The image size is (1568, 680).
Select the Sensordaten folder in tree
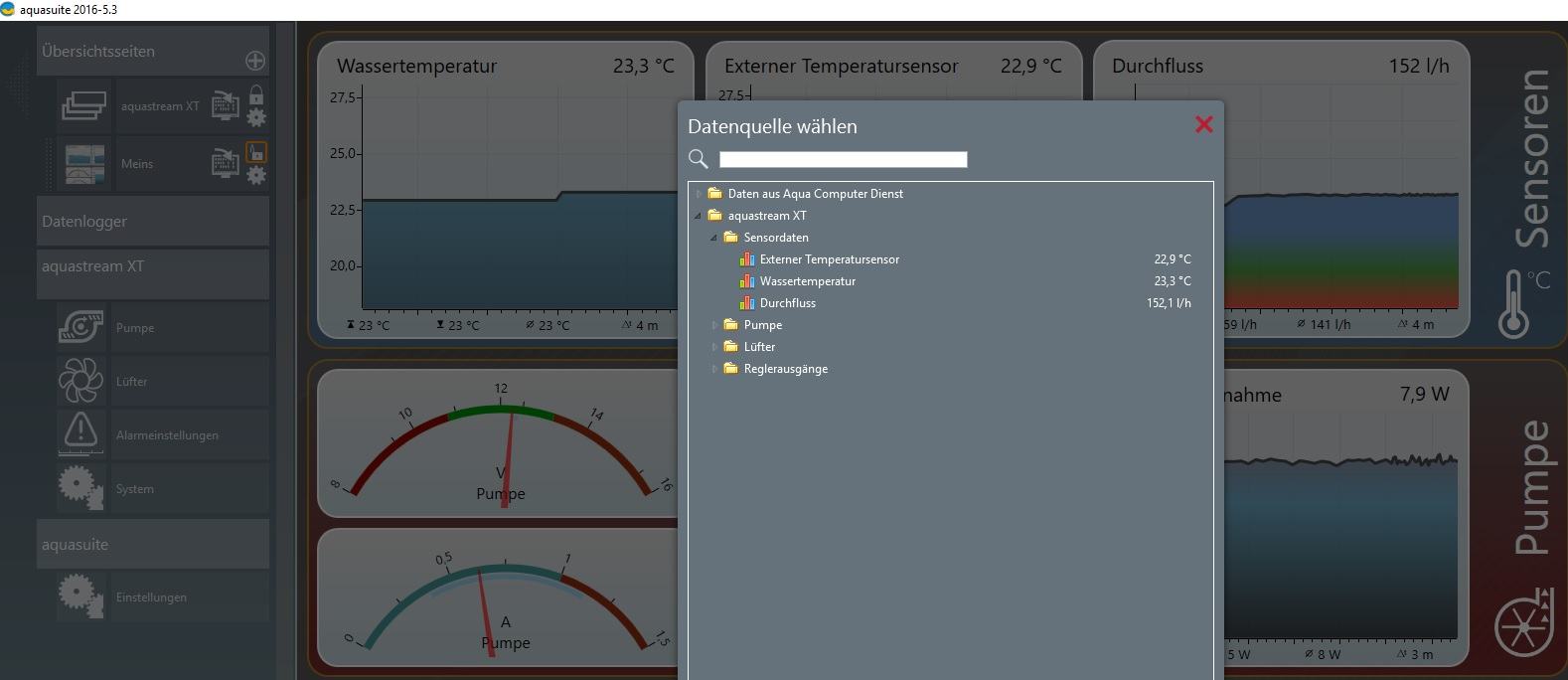click(776, 238)
